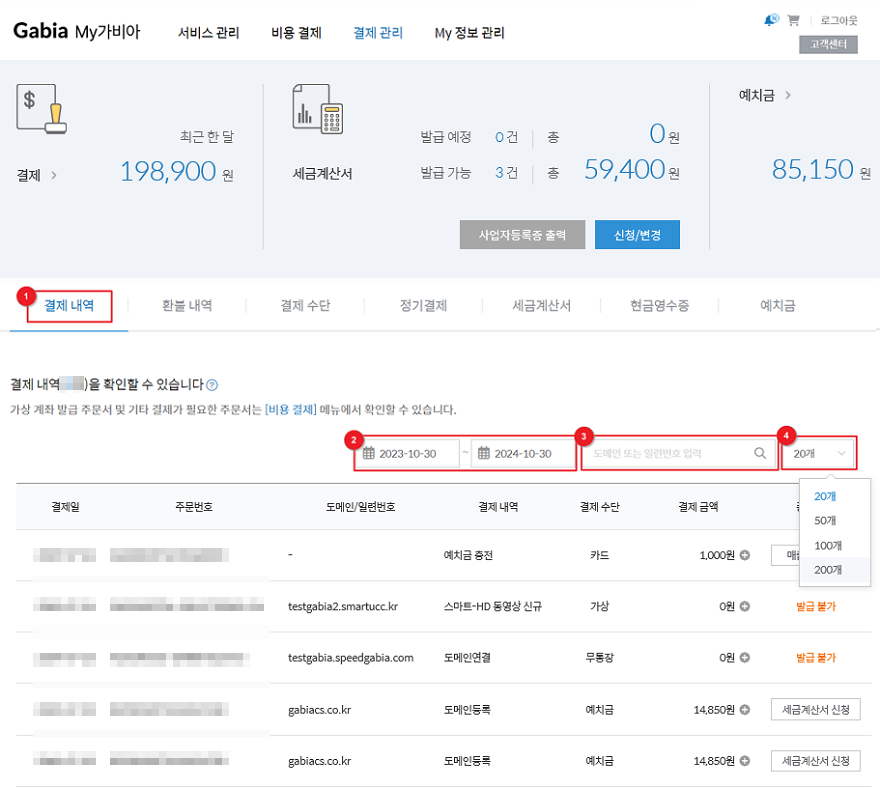Open the 예치금 summary chevron
Screen dimensions: 880x788
[788, 95]
